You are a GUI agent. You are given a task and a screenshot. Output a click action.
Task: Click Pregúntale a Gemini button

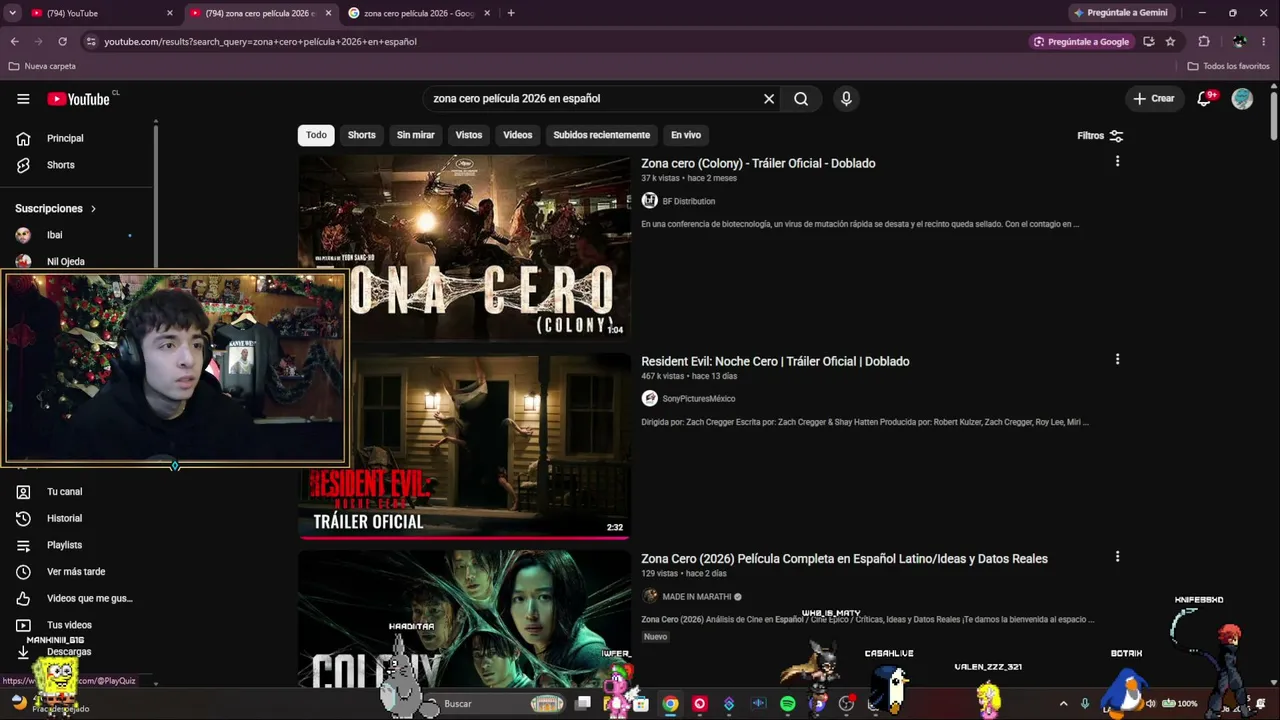point(1120,13)
